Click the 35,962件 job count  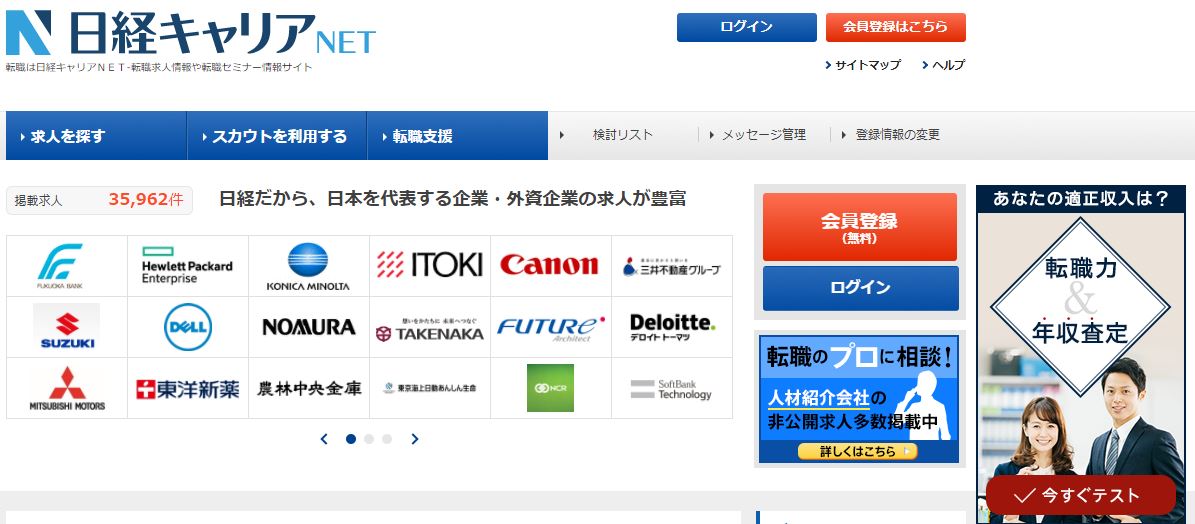[146, 200]
